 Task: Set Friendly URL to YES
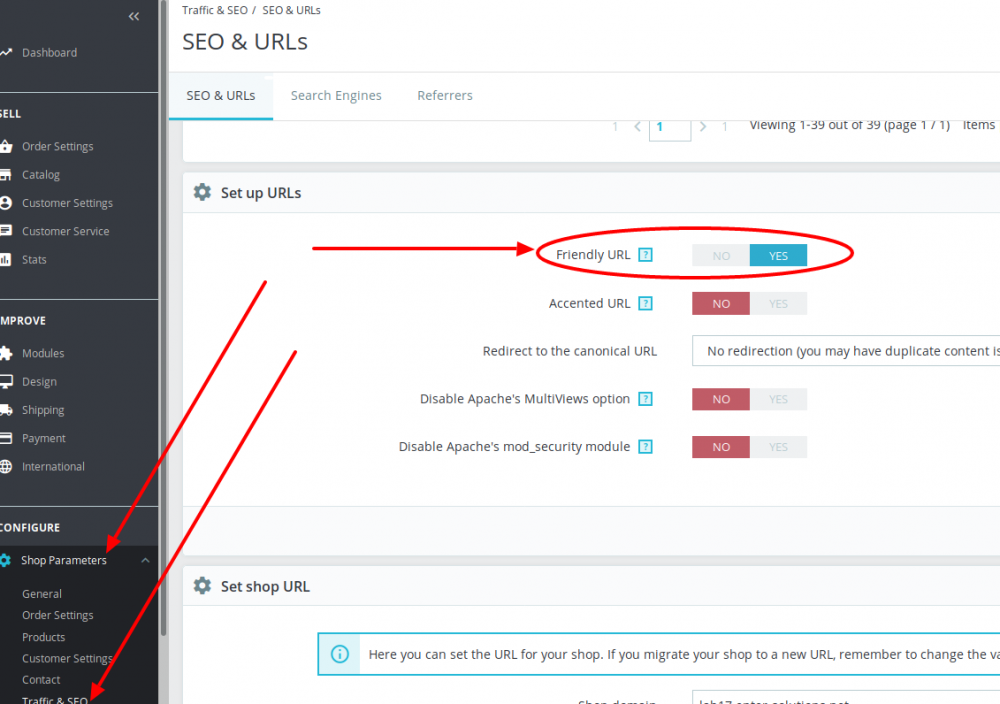tap(778, 256)
